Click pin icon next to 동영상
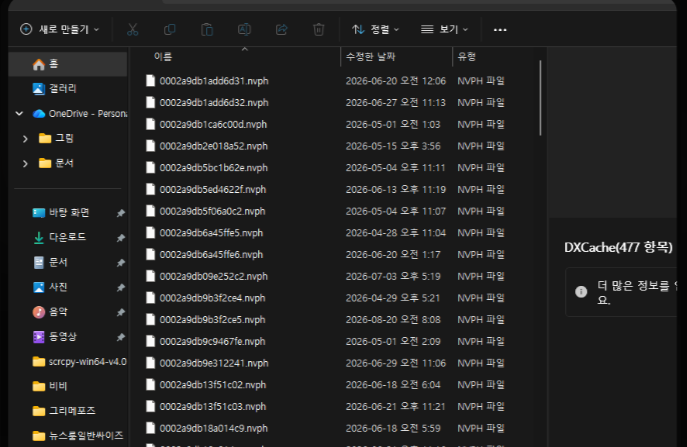Viewport: 687px width, 447px height. (120, 337)
